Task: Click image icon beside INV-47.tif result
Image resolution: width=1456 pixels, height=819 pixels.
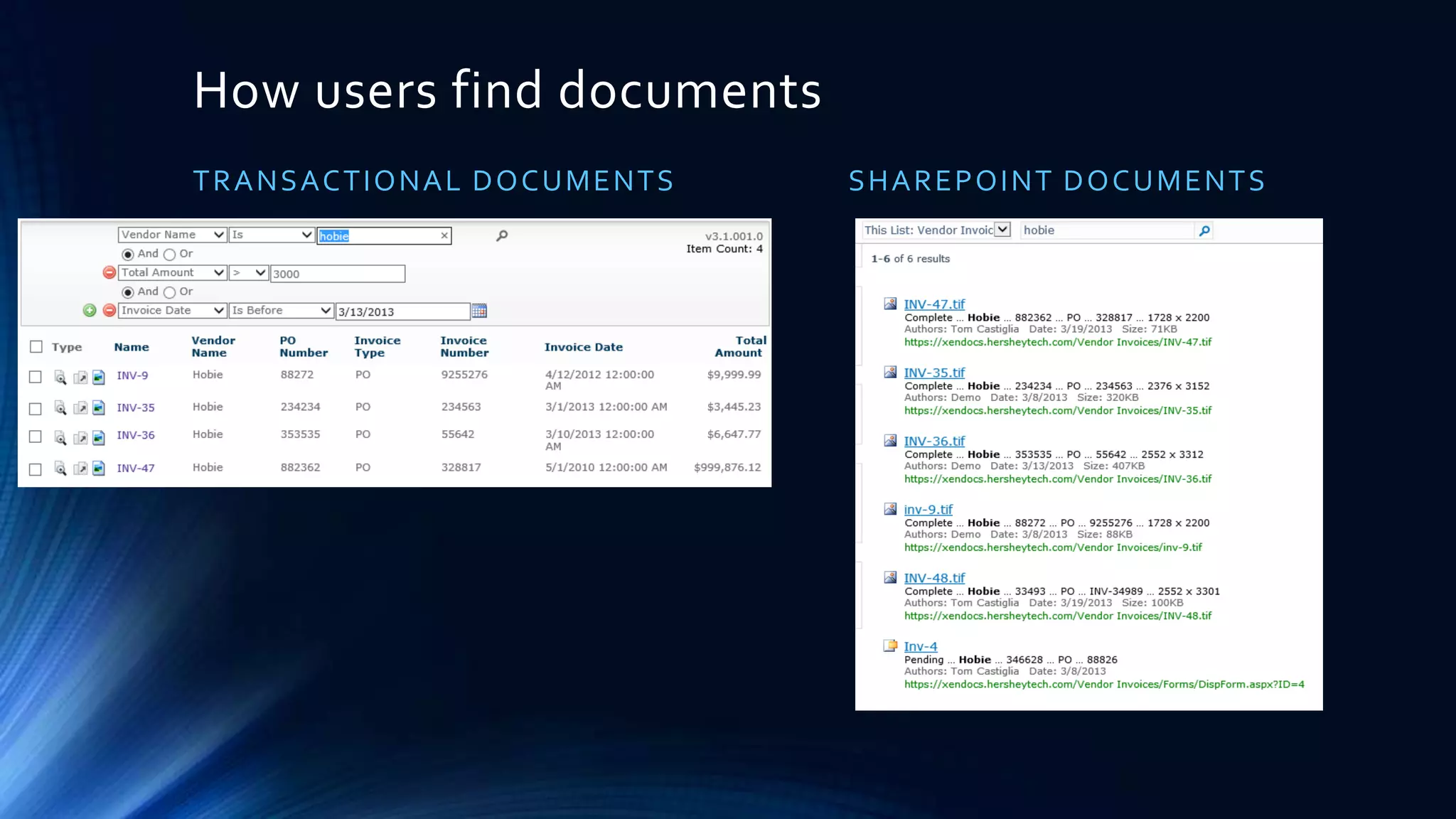Action: pos(890,304)
